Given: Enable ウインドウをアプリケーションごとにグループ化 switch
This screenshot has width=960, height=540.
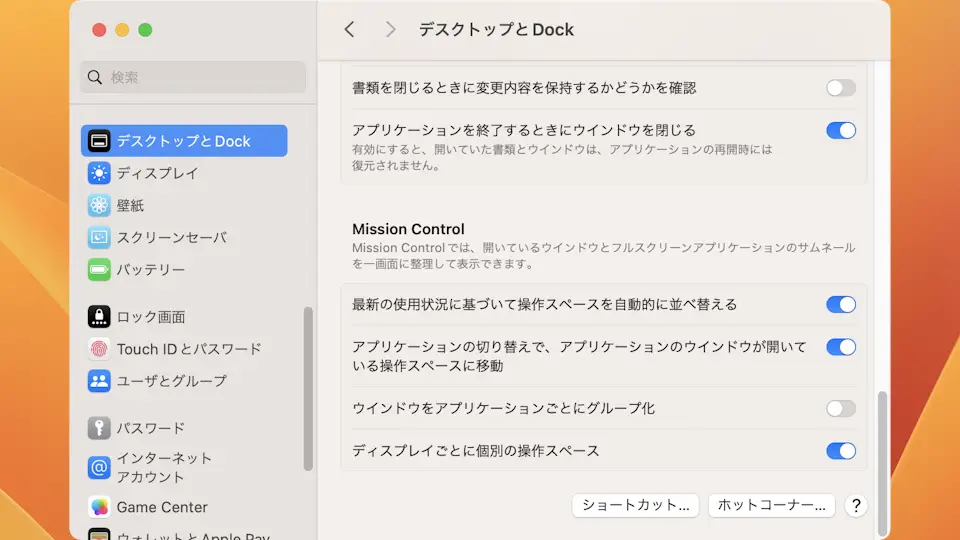Looking at the screenshot, I should (x=840, y=408).
